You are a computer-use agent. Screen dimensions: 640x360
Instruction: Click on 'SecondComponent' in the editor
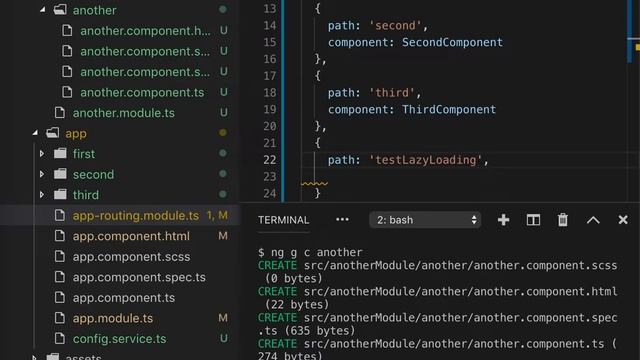tap(452, 42)
